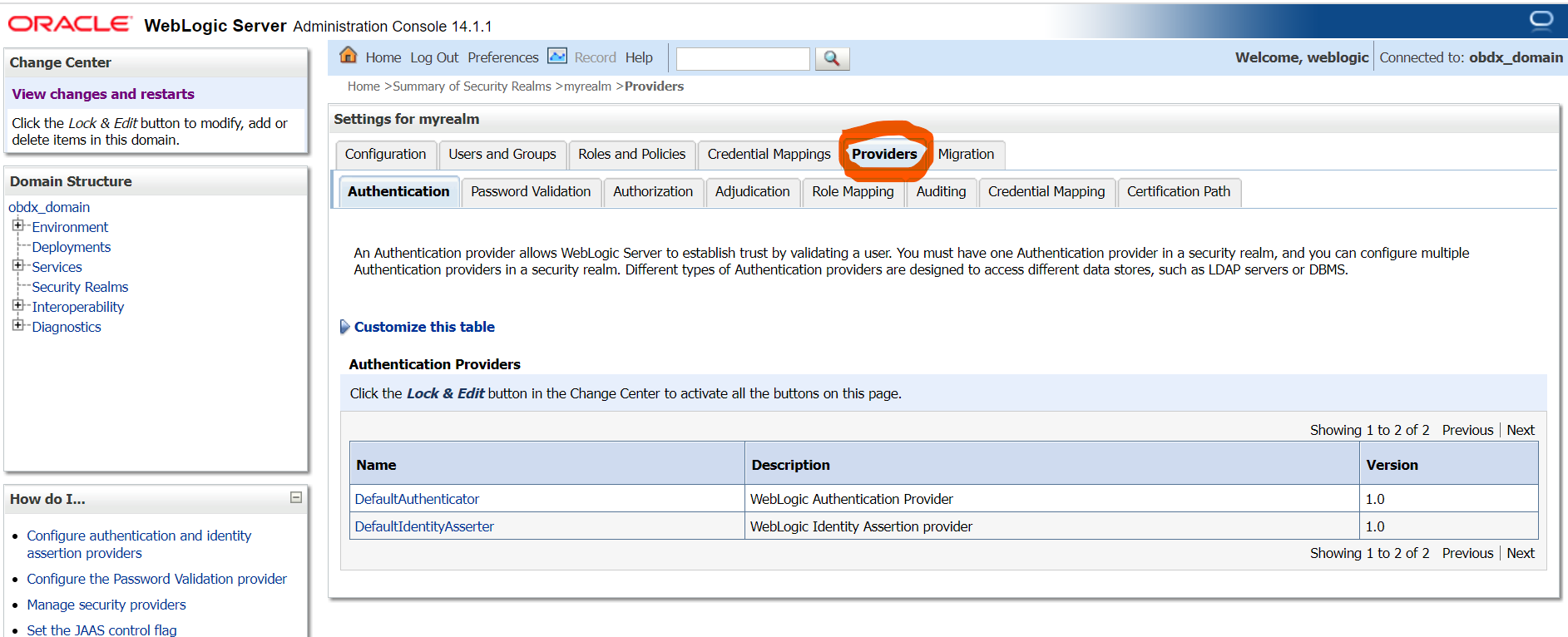Click the Oracle O icon in banner
This screenshot has width=1568, height=637.
click(x=1541, y=20)
